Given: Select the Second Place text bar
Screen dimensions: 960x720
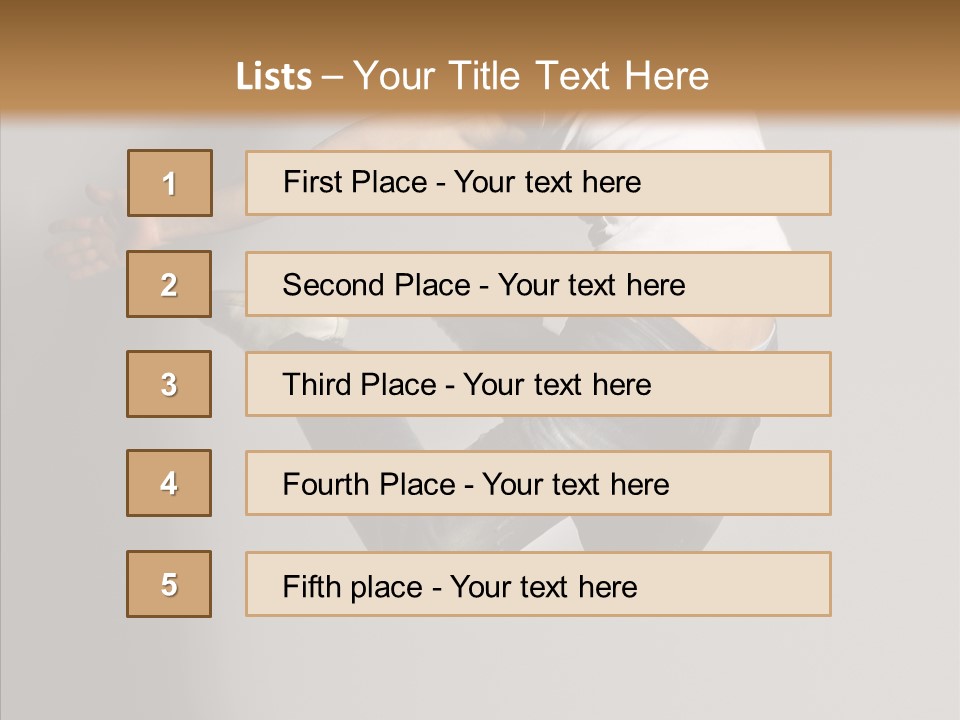Looking at the screenshot, I should [x=538, y=284].
